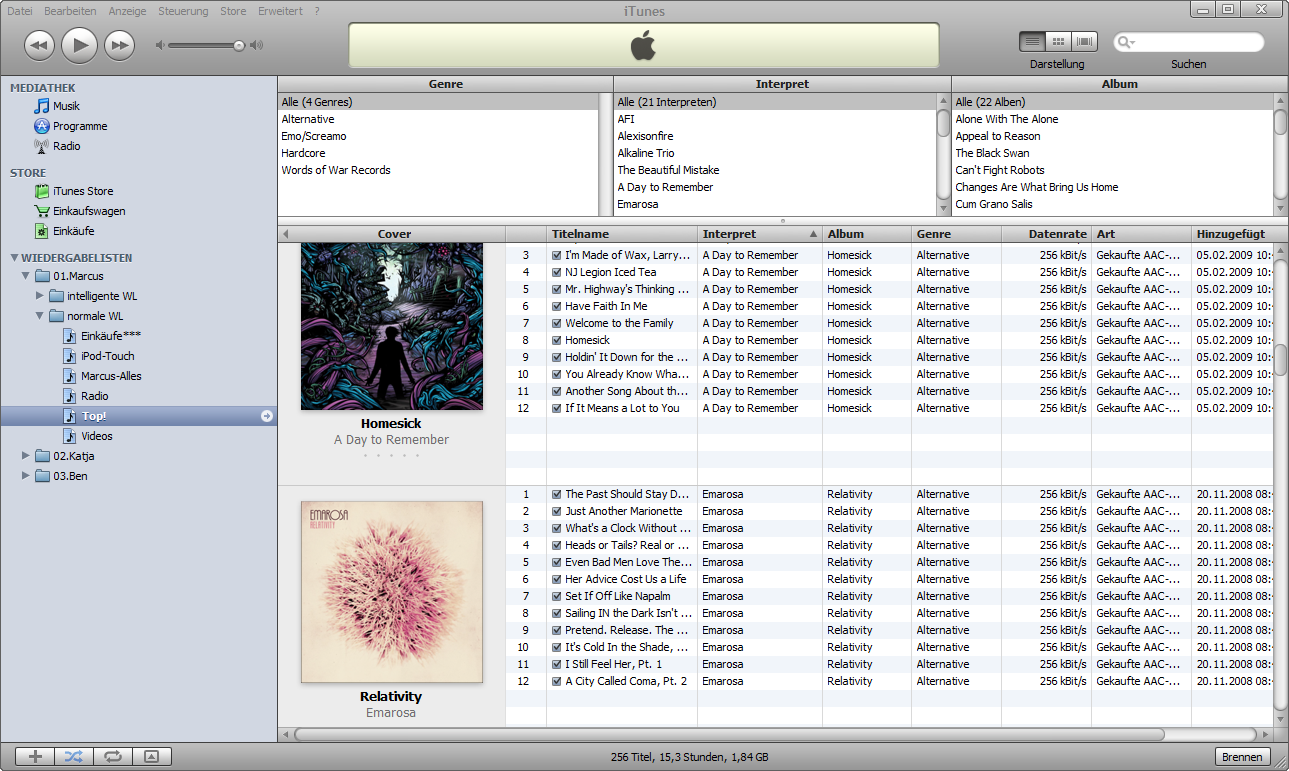Select the Marcus-Alles playlist
This screenshot has height=771, width=1289.
tap(111, 376)
